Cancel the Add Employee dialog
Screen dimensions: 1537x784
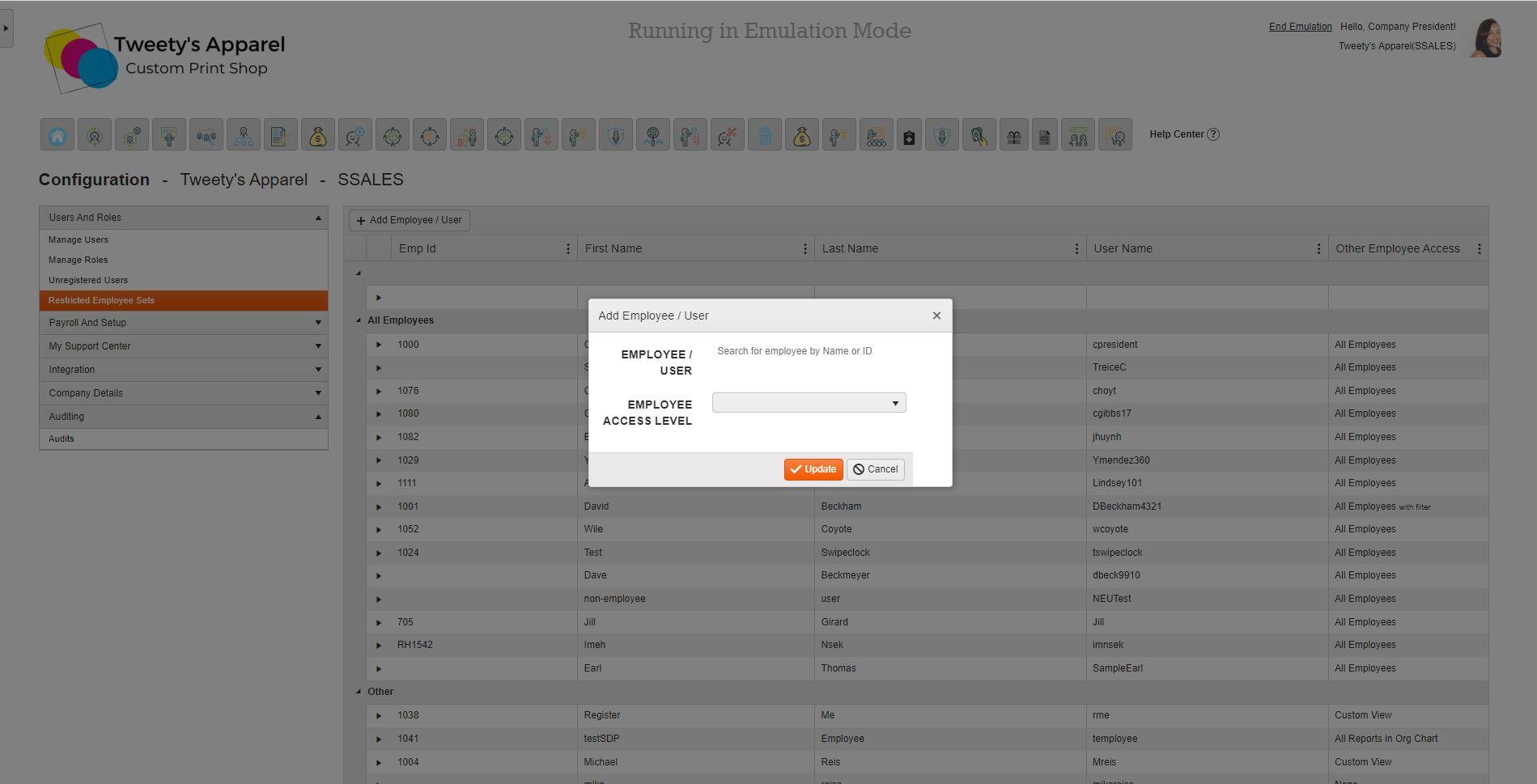(x=876, y=469)
